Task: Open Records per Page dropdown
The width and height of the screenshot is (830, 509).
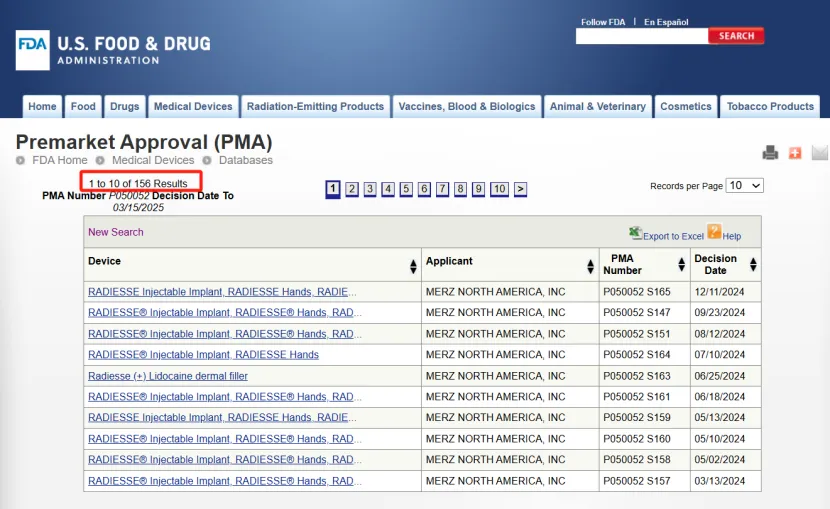Action: pos(744,186)
